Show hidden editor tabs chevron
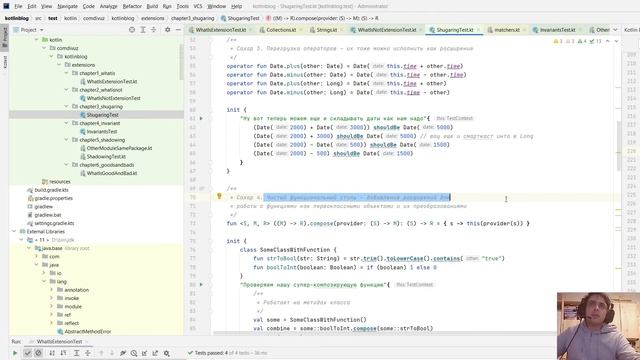640x360 pixels. point(615,30)
